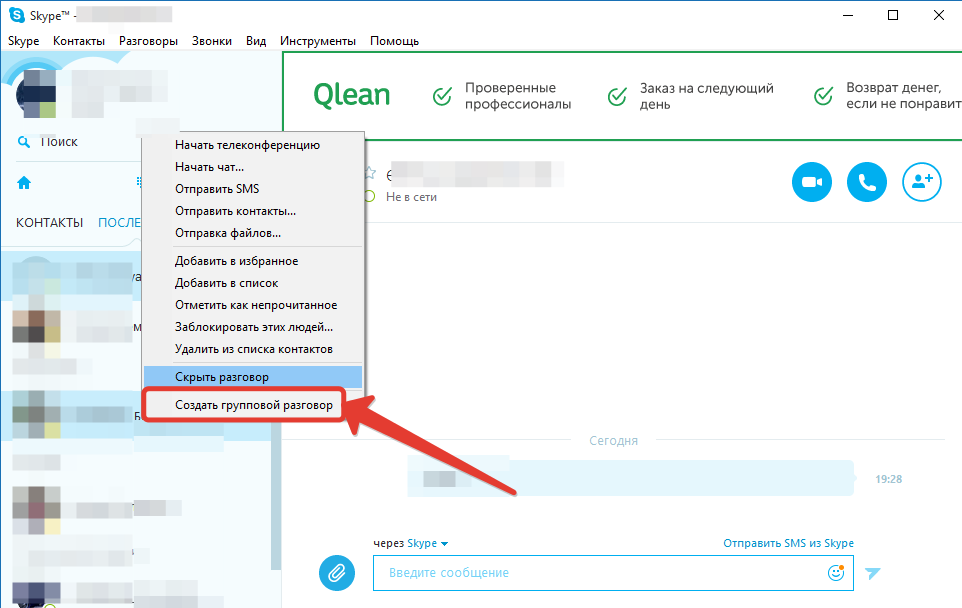Go to Skype home via house icon
This screenshot has height=608, width=962.
click(x=24, y=182)
